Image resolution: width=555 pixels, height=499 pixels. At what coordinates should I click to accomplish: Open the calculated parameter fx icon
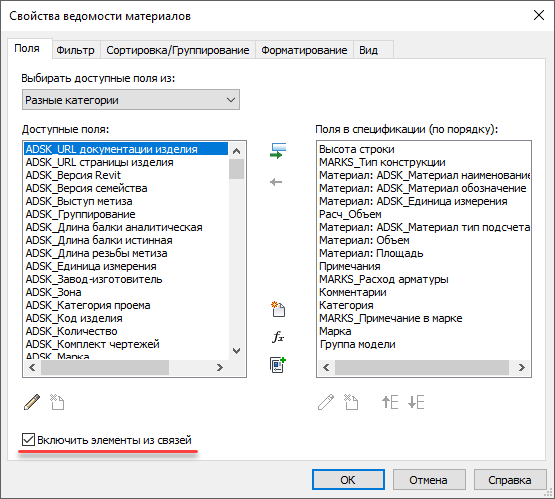click(278, 337)
